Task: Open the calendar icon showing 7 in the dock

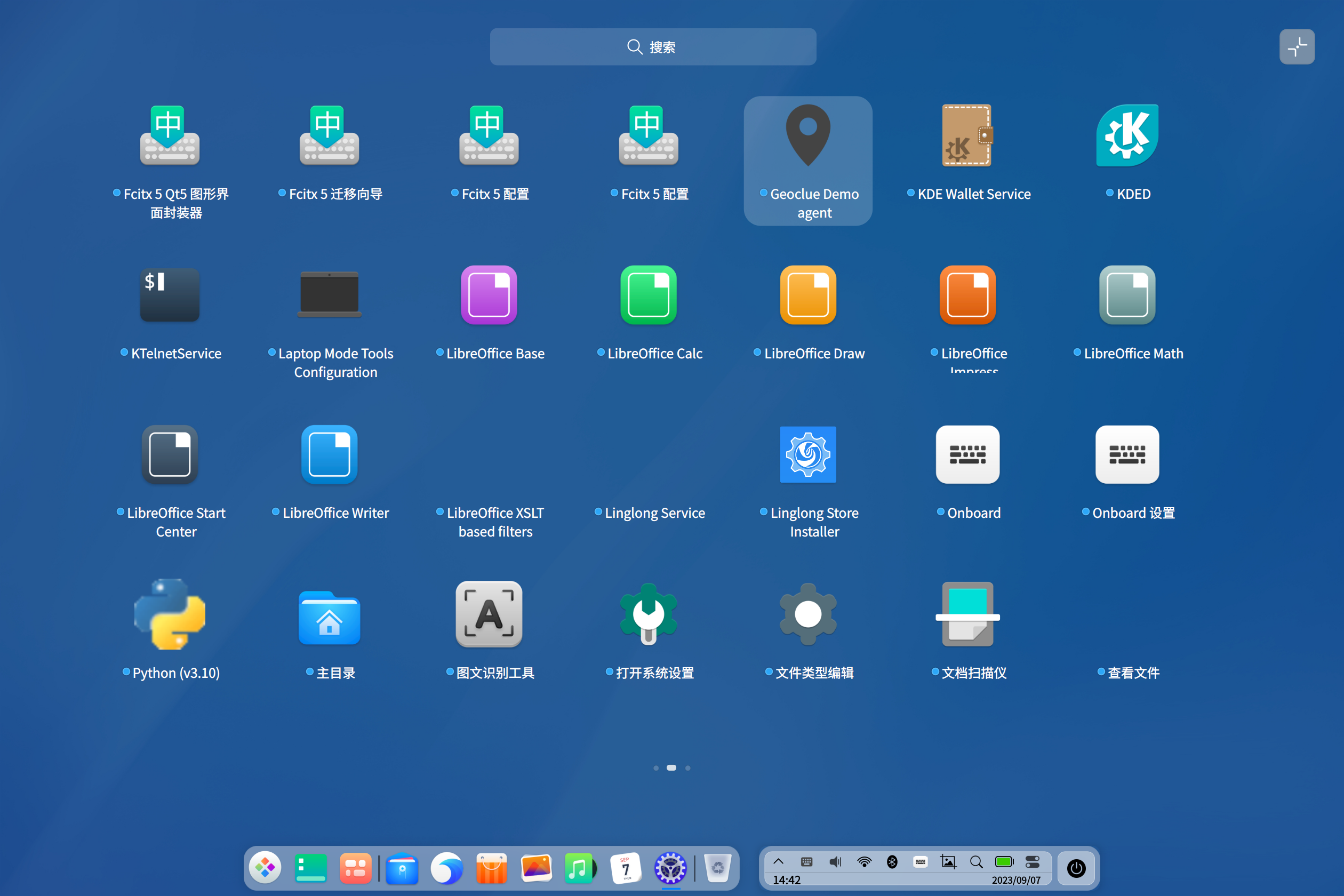Action: click(x=626, y=868)
